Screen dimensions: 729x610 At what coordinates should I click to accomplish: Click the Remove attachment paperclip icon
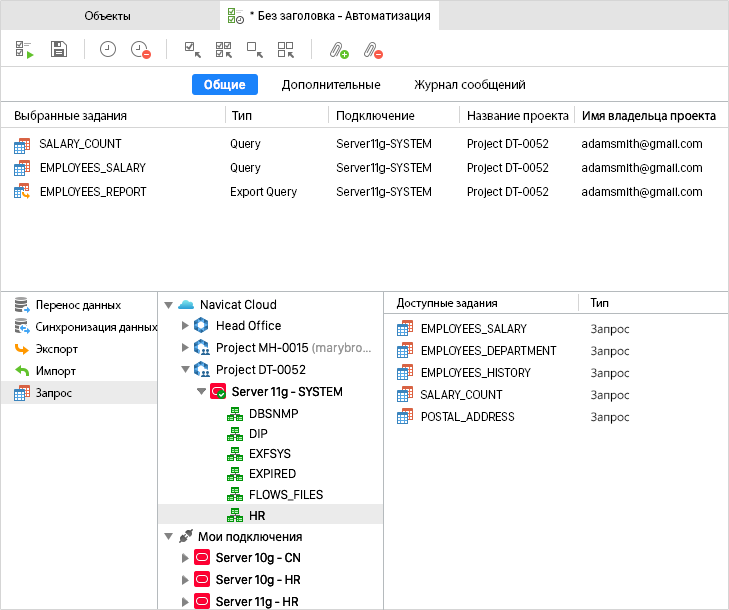click(372, 49)
